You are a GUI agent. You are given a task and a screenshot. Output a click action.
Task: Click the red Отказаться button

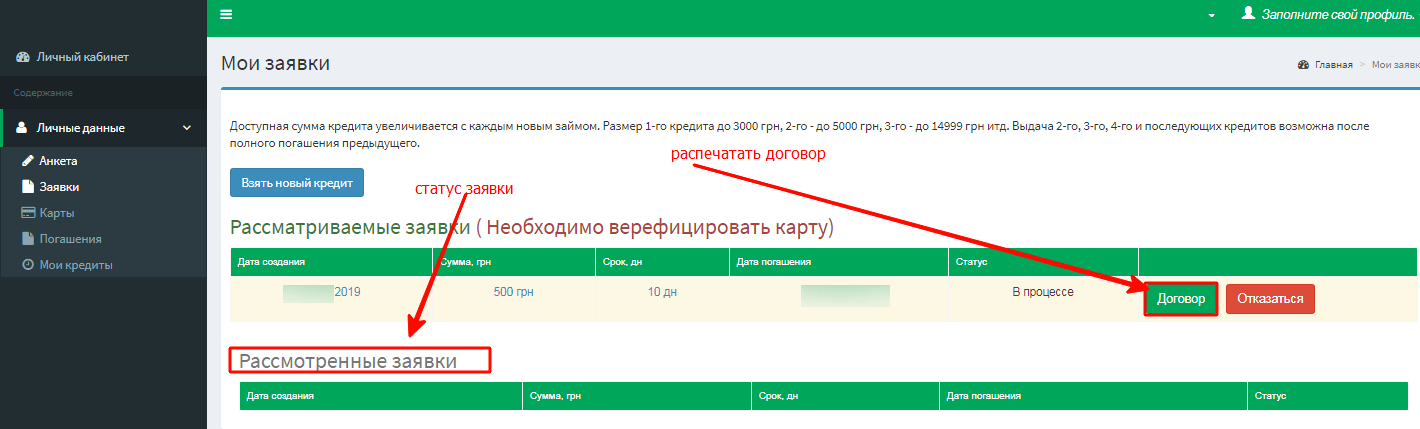tap(1270, 299)
